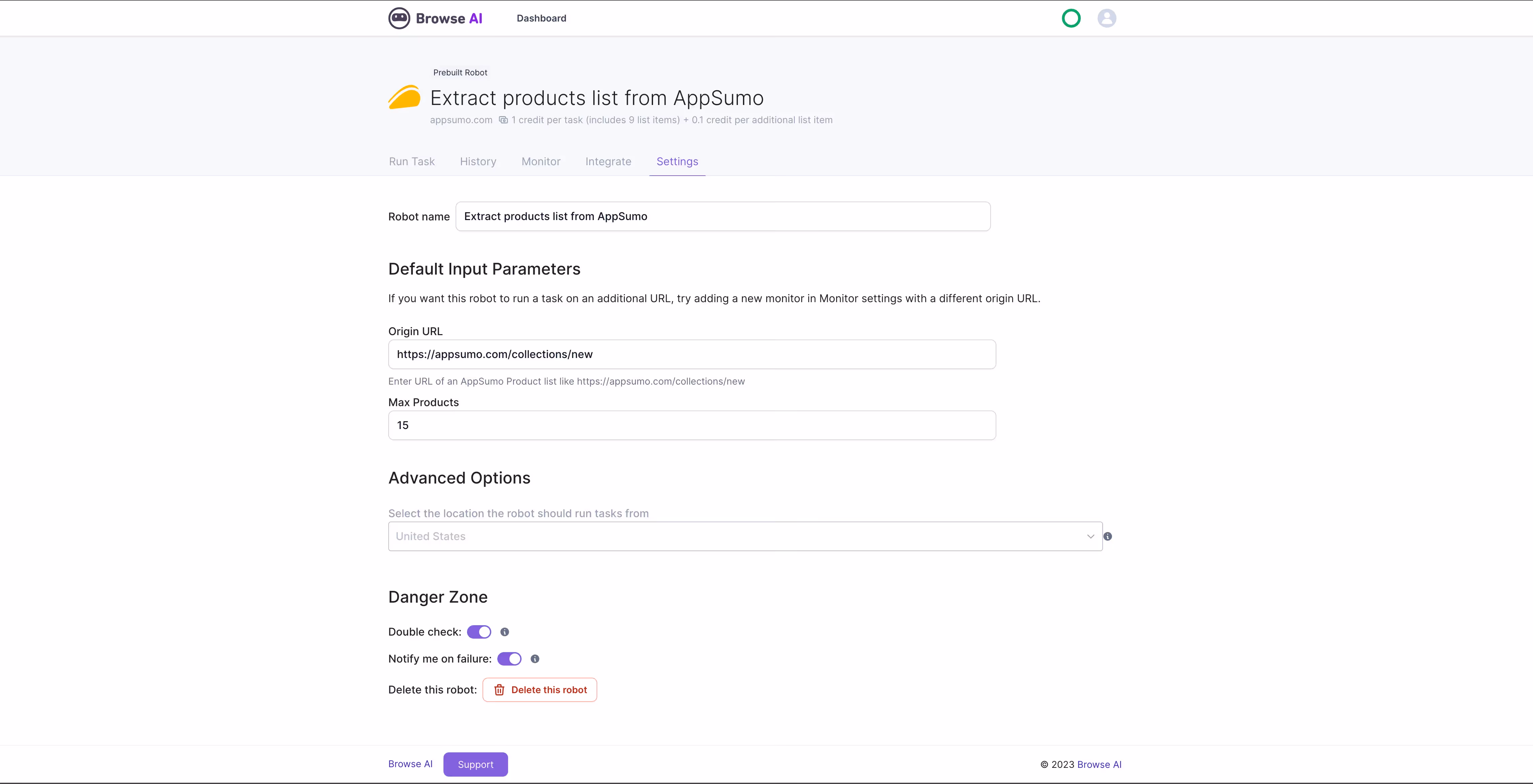1533x784 pixels.
Task: Click the Advanced Options heading
Action: pos(459,478)
